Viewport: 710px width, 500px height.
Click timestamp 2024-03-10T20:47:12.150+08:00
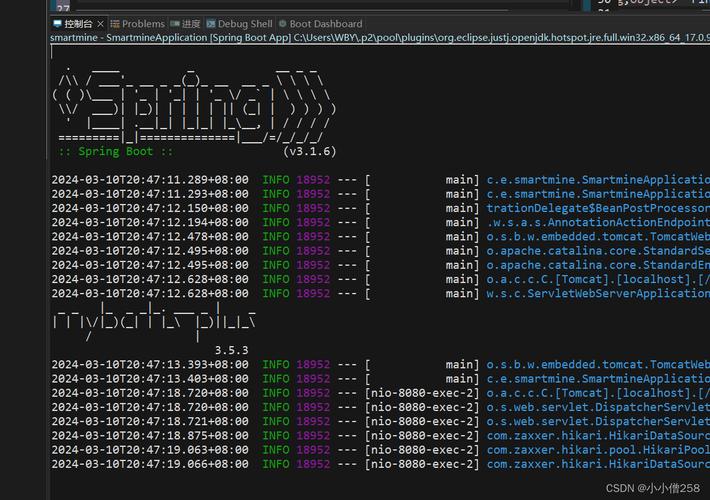(x=150, y=208)
